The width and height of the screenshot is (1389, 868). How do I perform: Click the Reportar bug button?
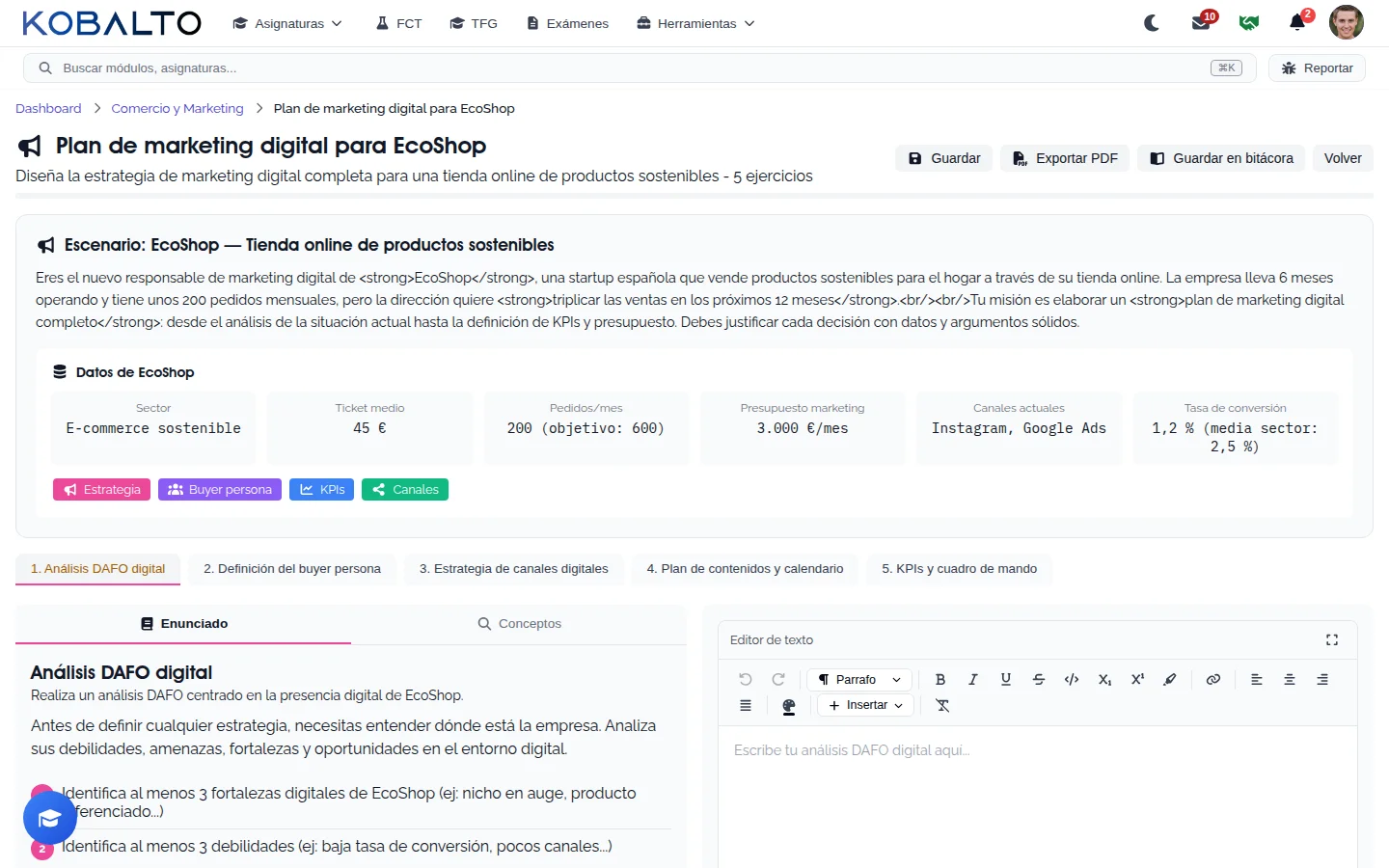tap(1317, 68)
